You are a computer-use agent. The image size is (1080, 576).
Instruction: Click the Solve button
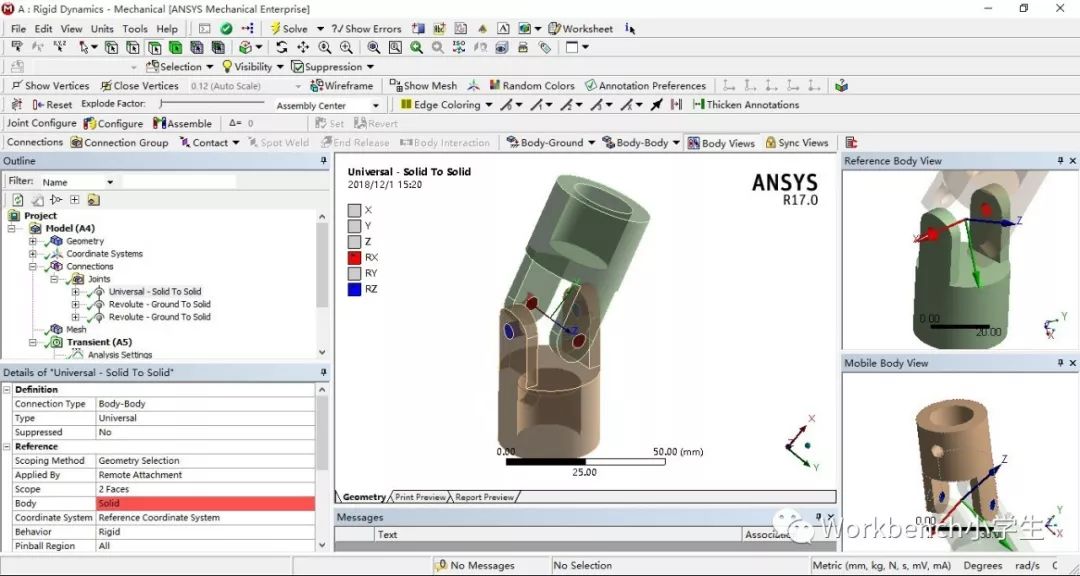click(290, 28)
